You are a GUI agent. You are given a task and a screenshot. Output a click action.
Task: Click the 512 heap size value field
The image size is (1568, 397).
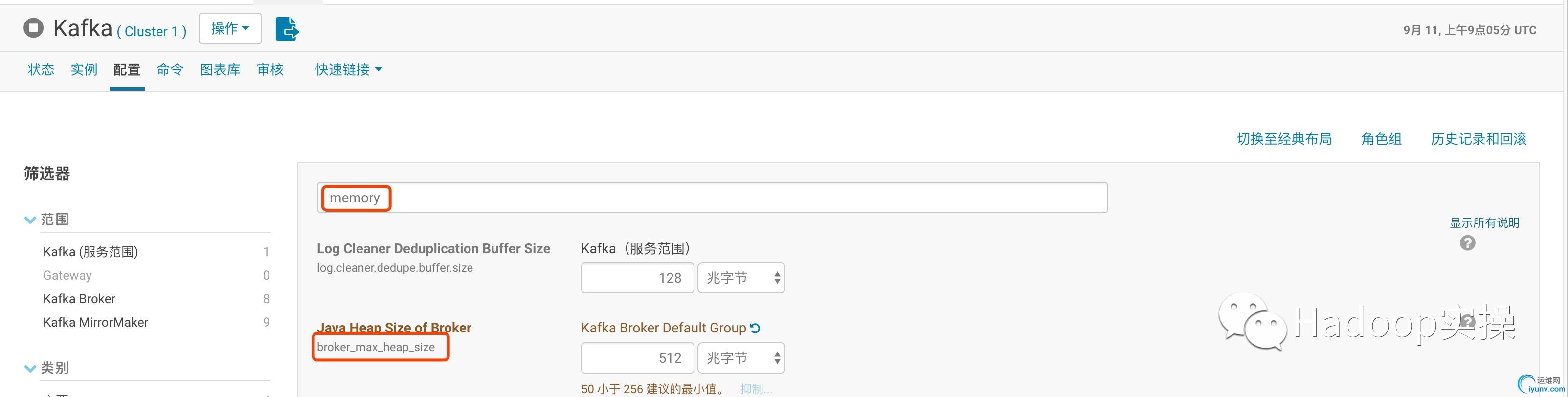tap(637, 358)
